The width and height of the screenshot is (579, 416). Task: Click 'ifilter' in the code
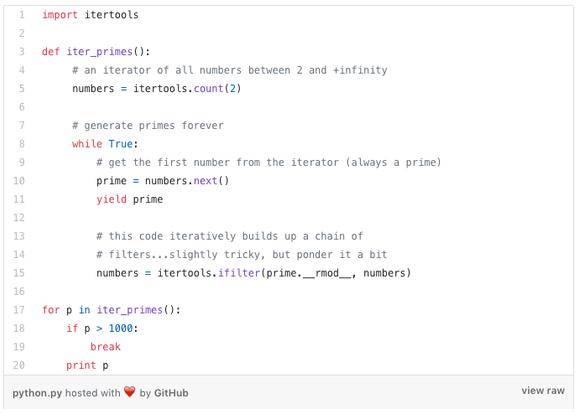tap(239, 273)
